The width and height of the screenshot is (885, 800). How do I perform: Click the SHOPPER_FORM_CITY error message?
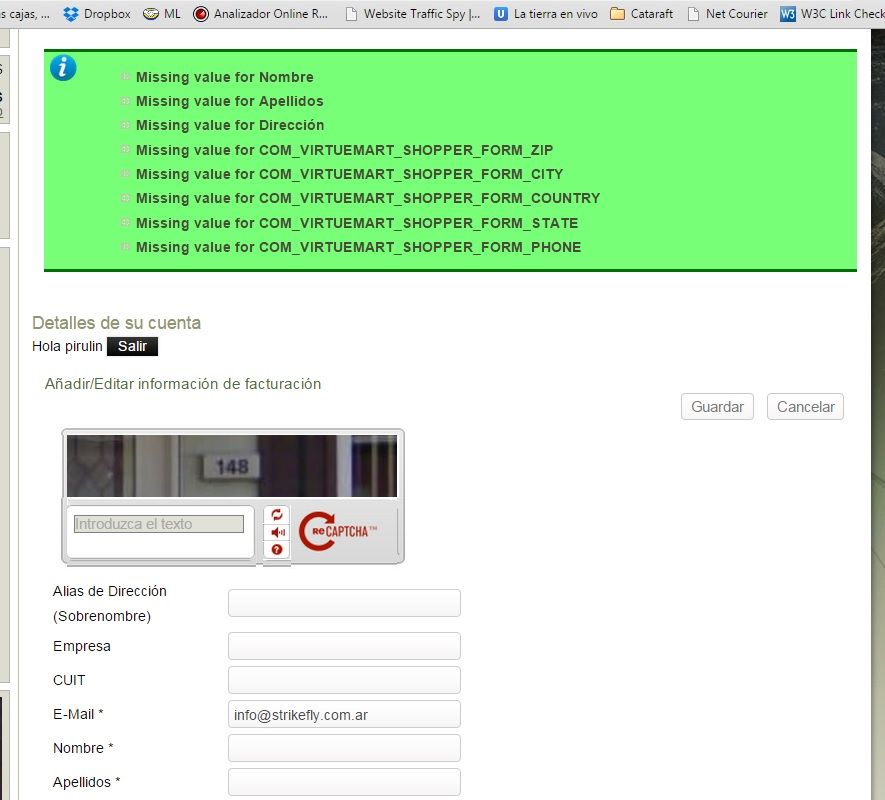tap(349, 174)
